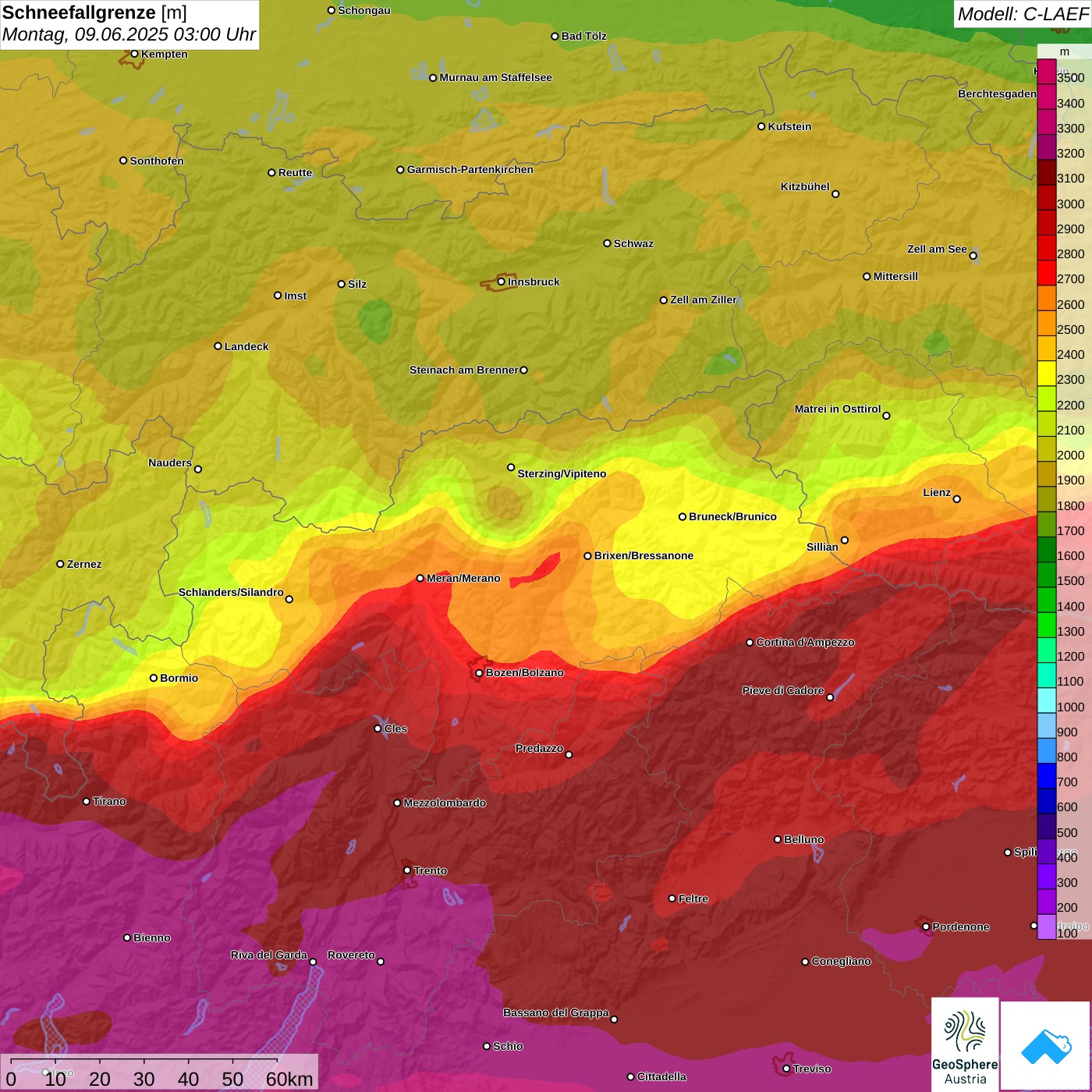Viewport: 1092px width, 1092px height.
Task: Click the 'Schwaz' label
Action: point(633,243)
